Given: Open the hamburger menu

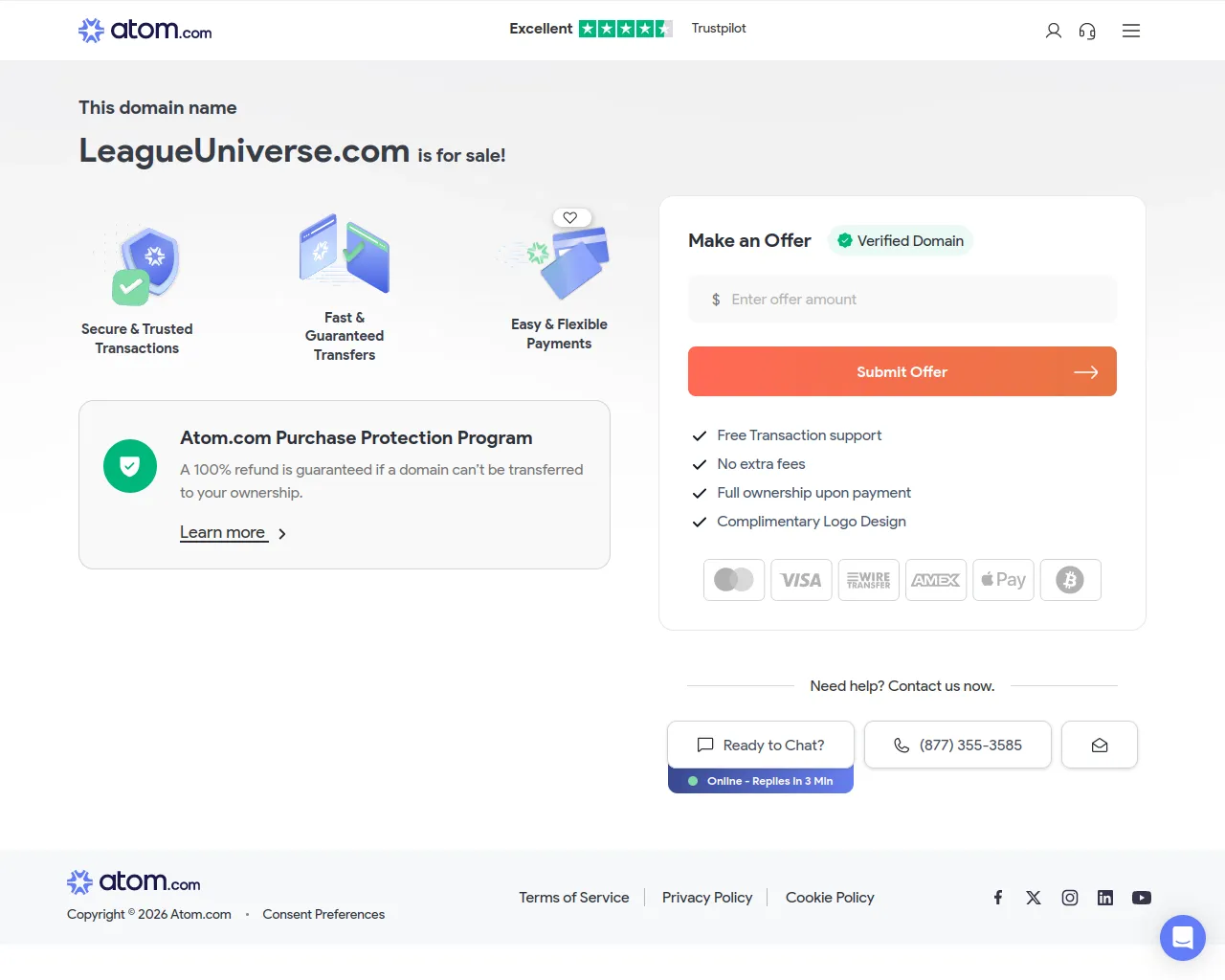Looking at the screenshot, I should point(1130,31).
